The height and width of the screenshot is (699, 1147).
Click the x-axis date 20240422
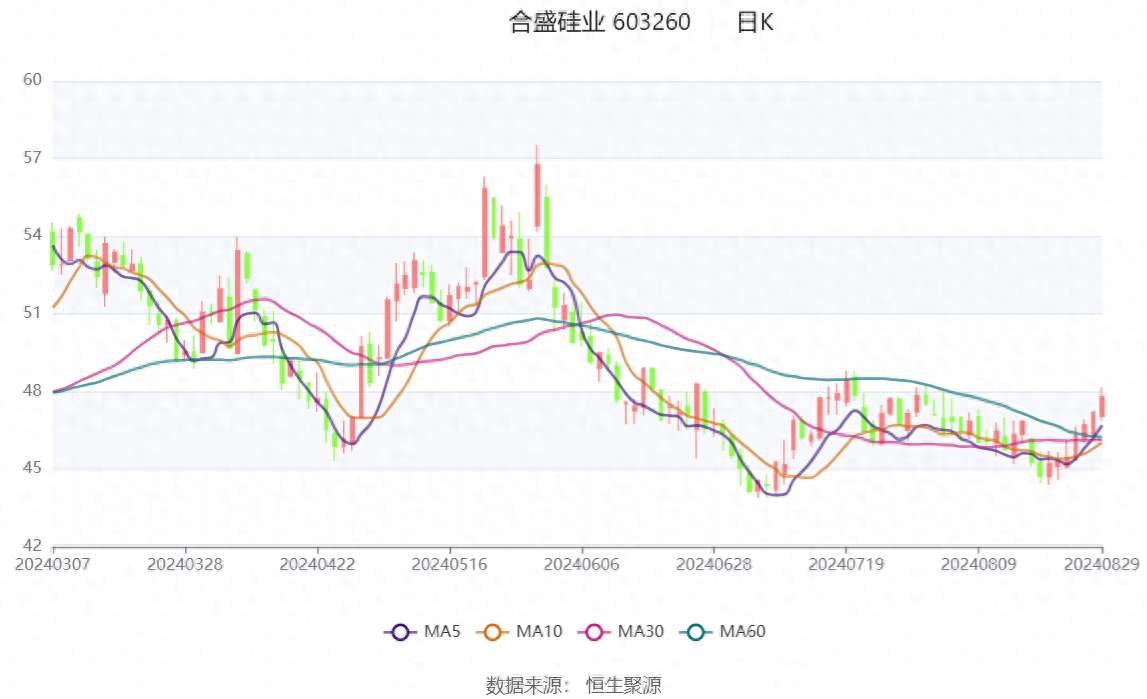click(317, 564)
